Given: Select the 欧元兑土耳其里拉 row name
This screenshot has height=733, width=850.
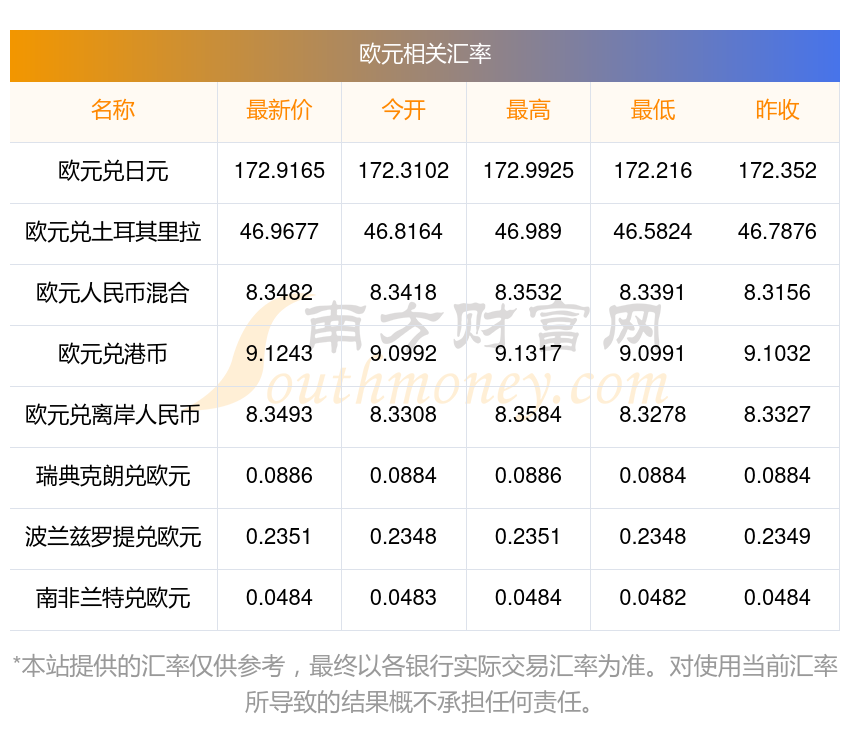Looking at the screenshot, I should (113, 232).
